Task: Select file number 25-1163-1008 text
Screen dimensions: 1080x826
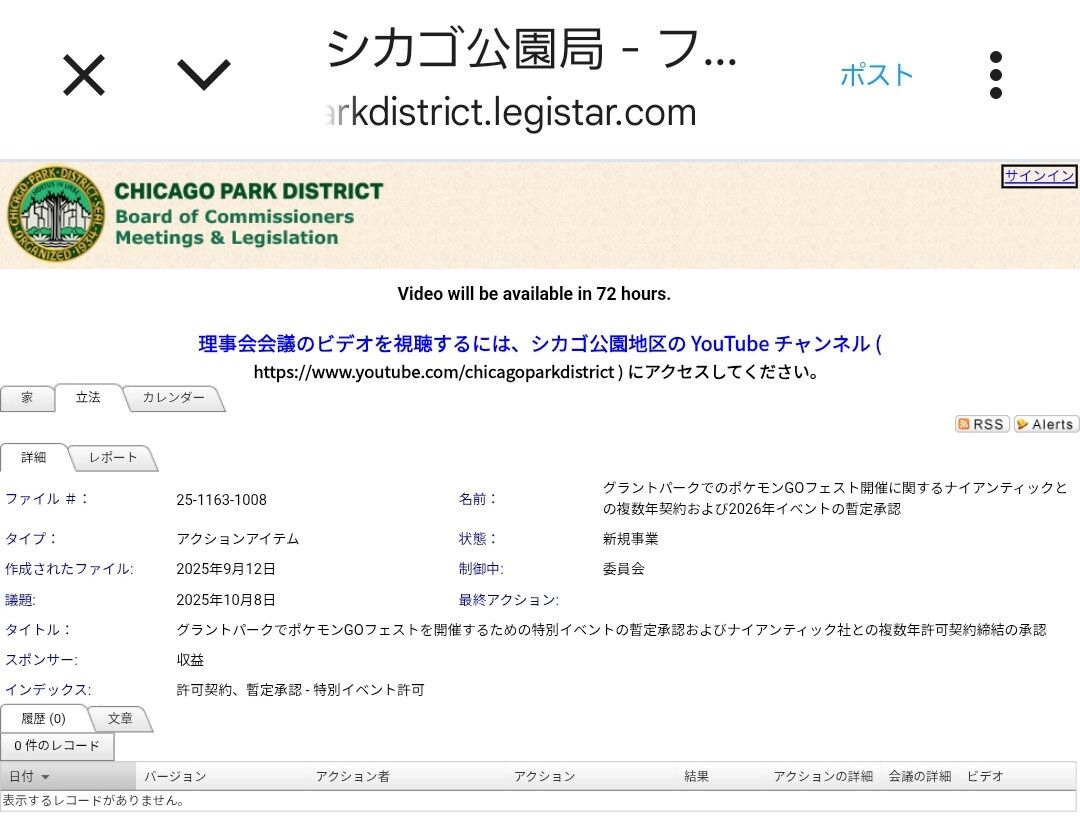Action: (221, 500)
